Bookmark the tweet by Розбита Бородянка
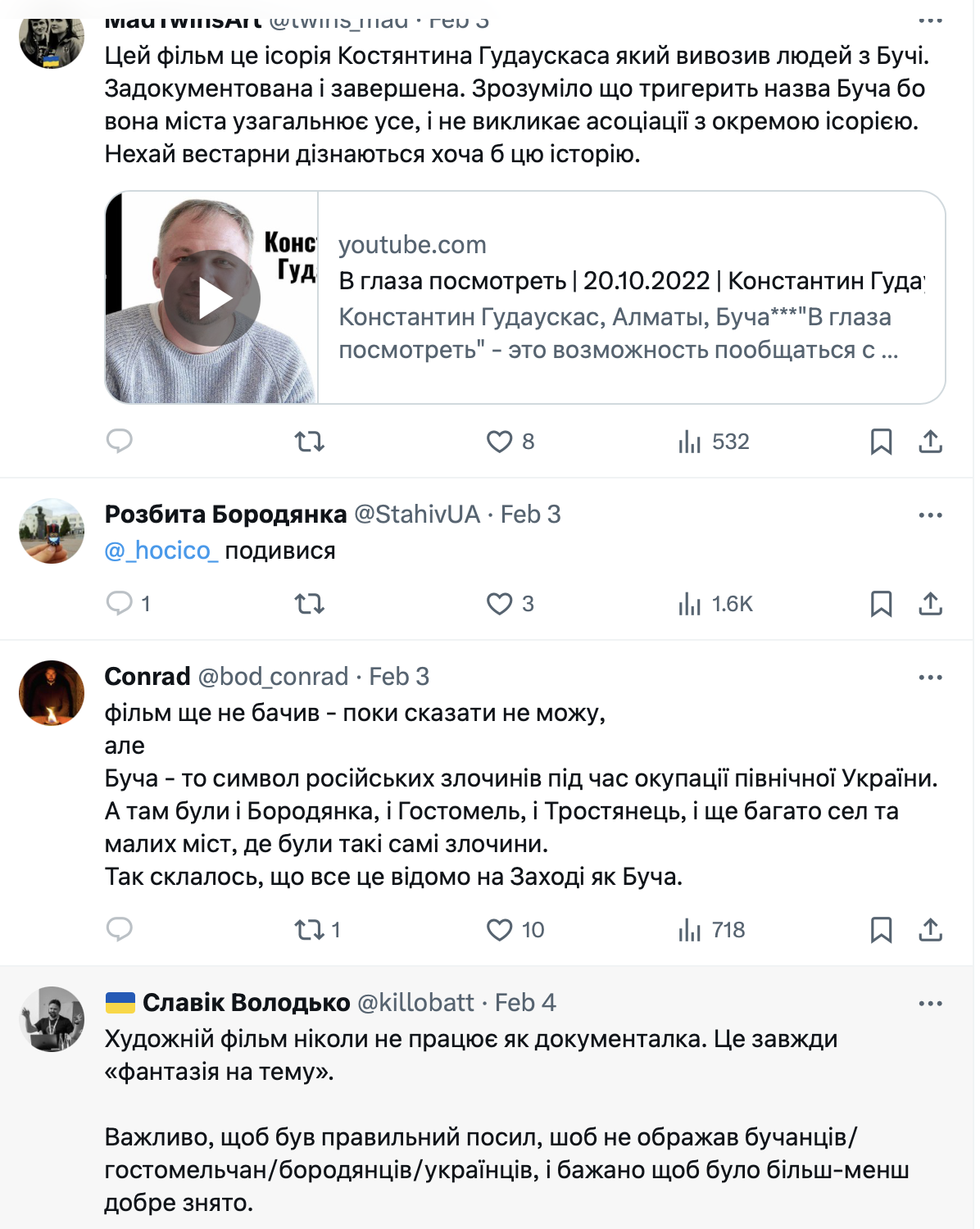This screenshot has width=980, height=1229. [881, 604]
